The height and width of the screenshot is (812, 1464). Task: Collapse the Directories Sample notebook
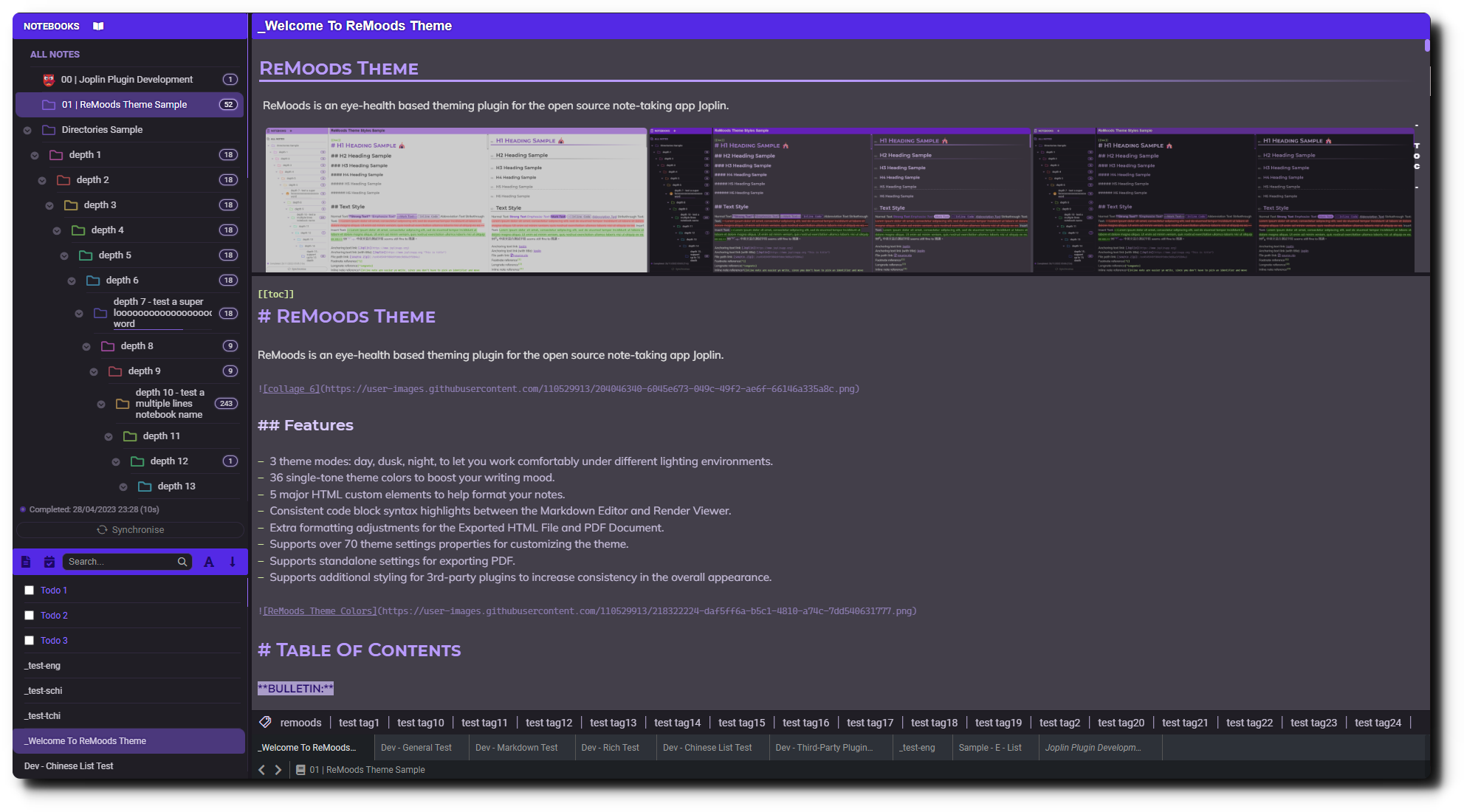27,131
